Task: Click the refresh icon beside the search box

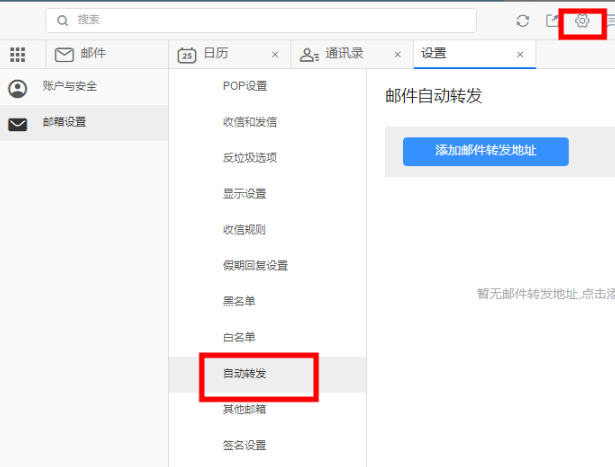Action: 522,21
